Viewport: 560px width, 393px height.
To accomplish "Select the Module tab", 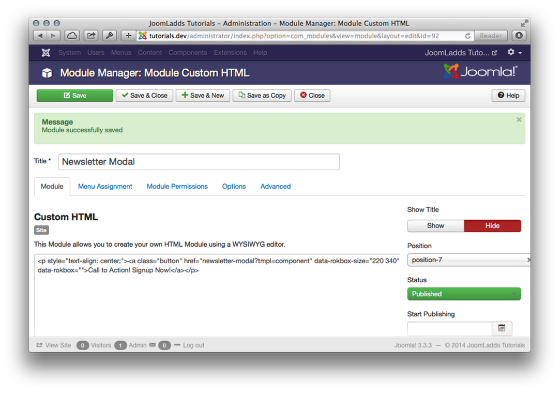I will tap(52, 186).
